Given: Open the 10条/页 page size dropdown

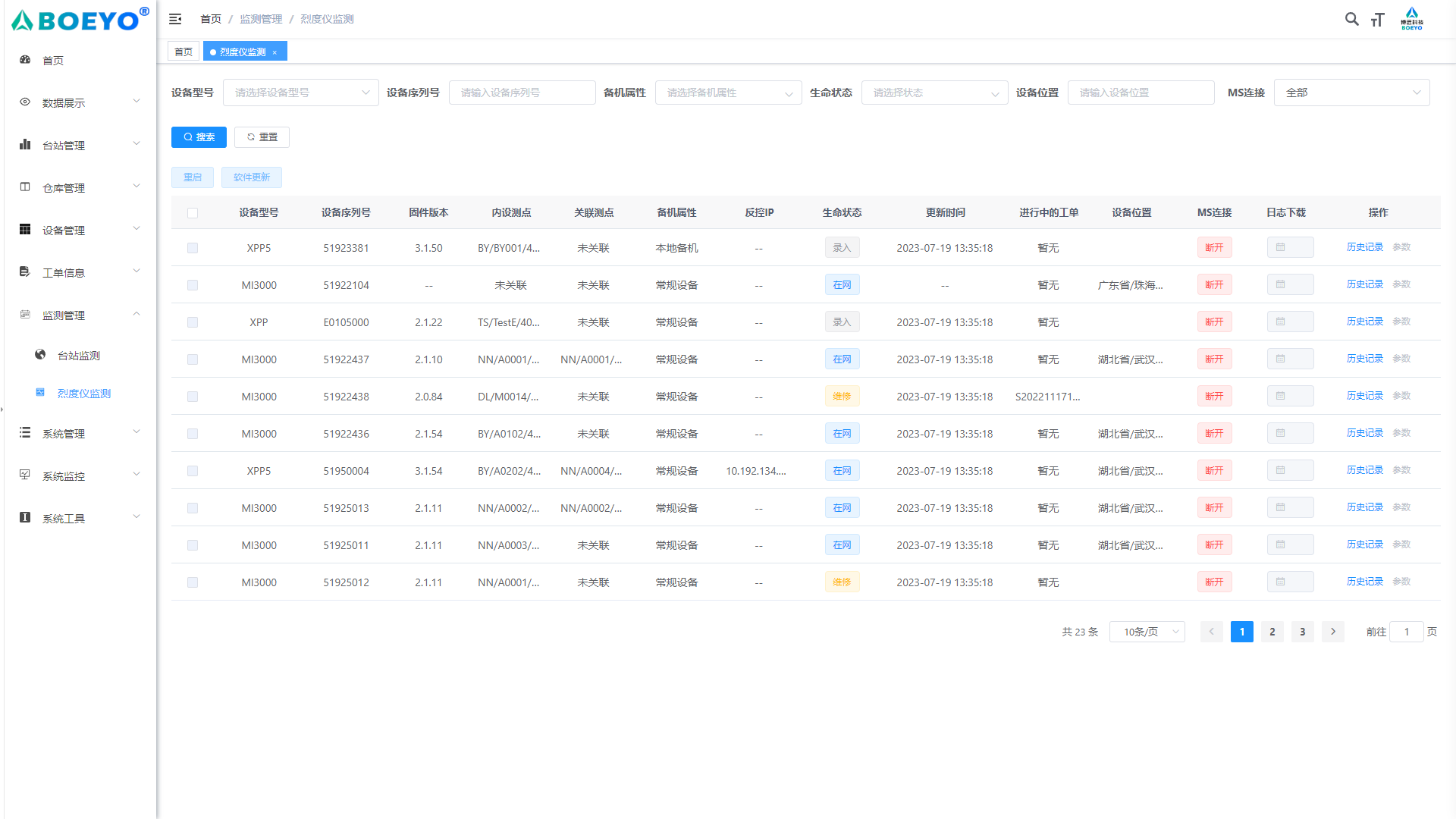Looking at the screenshot, I should pos(1147,632).
